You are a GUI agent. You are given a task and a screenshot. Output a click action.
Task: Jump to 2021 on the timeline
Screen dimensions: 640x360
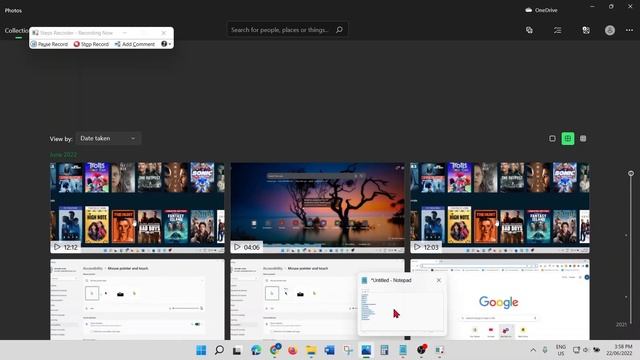[621, 324]
